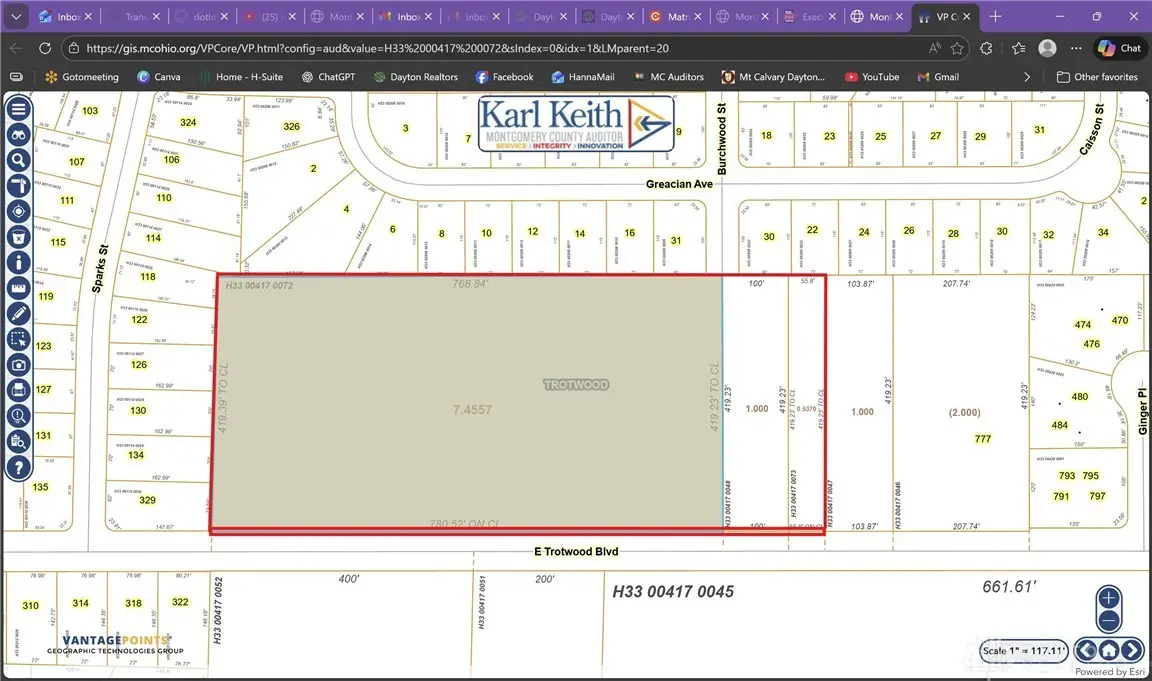Open the Dayton Realtors bookmark
1152x681 pixels.
pyautogui.click(x=415, y=77)
